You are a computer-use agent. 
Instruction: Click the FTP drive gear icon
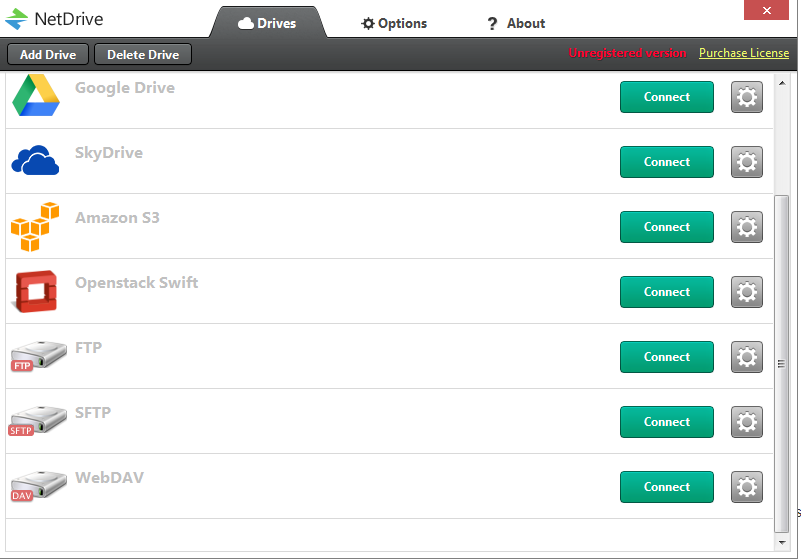(x=746, y=357)
